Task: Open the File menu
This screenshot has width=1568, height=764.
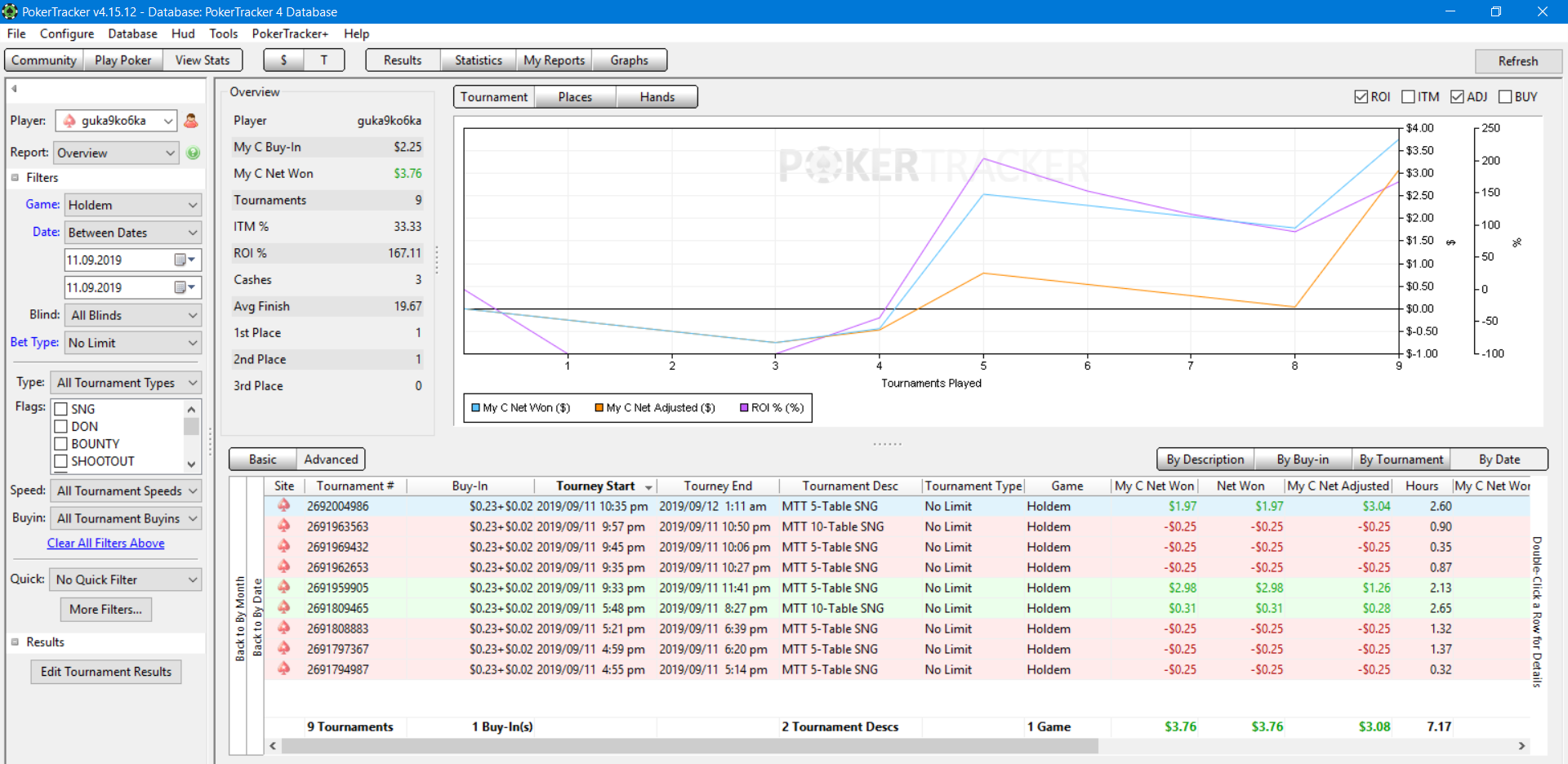Action: coord(16,33)
